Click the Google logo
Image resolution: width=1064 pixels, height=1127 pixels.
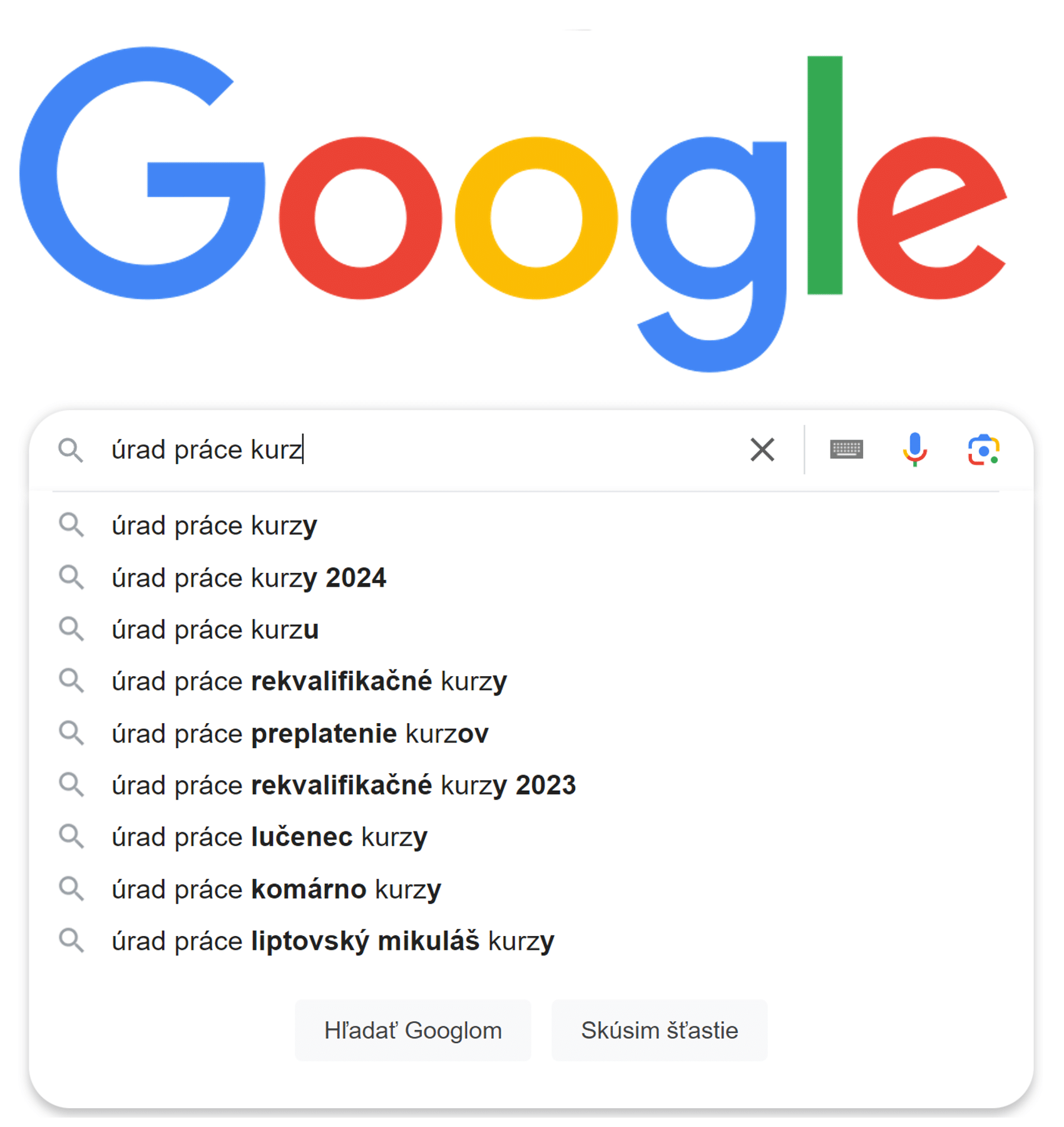[513, 210]
